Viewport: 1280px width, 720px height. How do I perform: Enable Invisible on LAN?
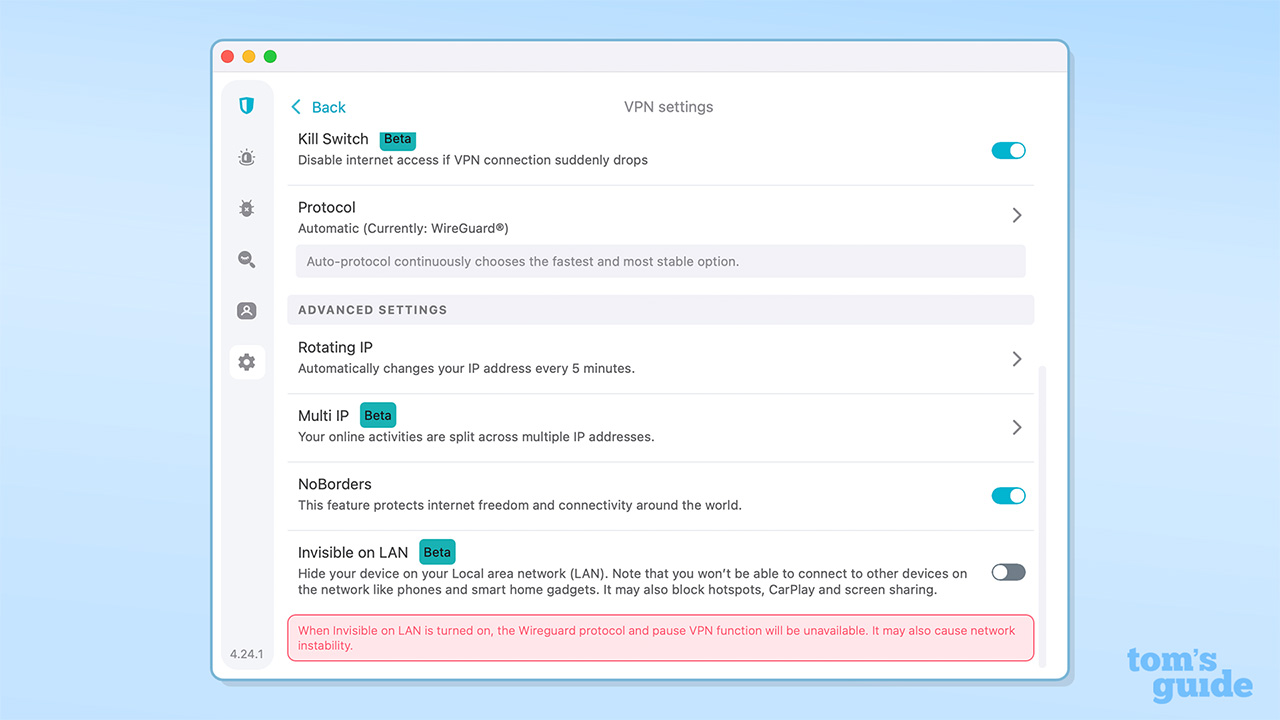click(x=1007, y=572)
